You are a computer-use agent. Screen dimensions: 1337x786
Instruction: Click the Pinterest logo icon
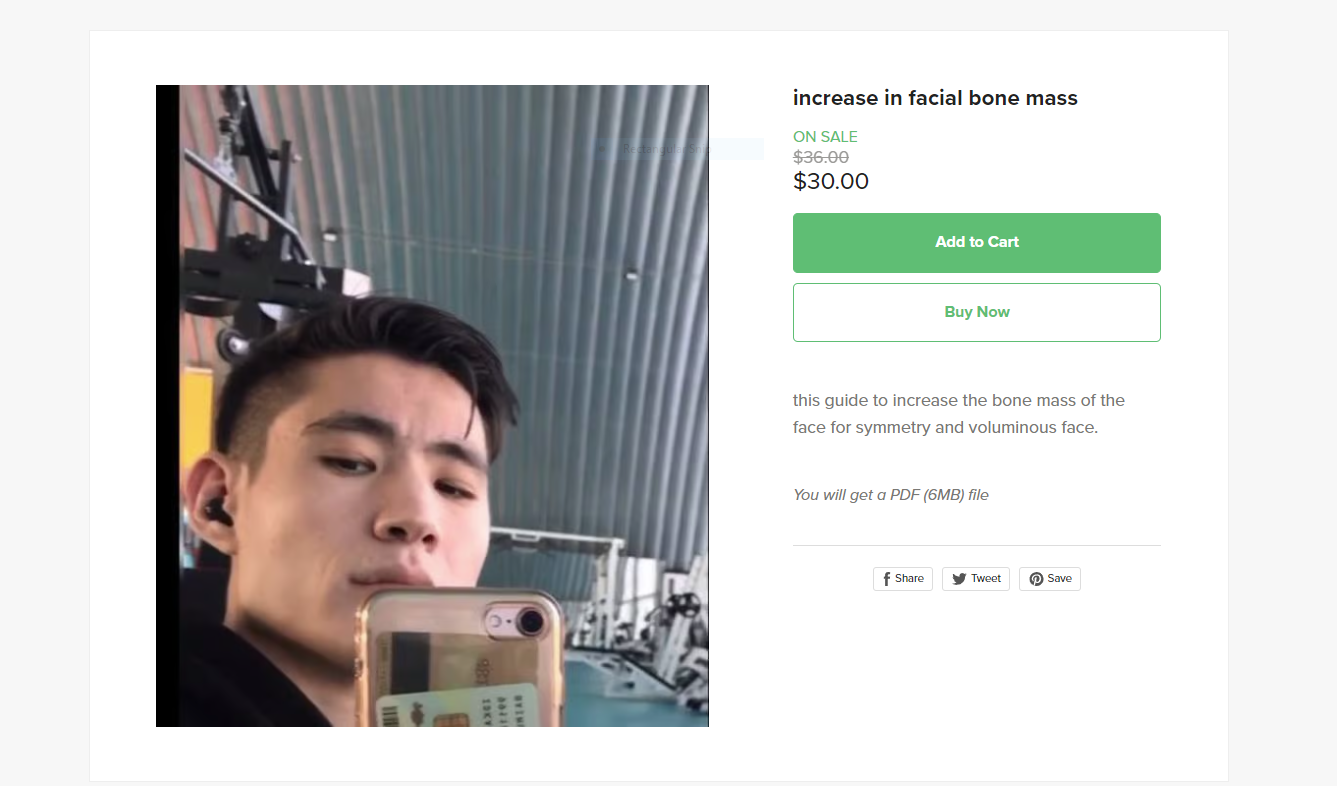tap(1036, 579)
